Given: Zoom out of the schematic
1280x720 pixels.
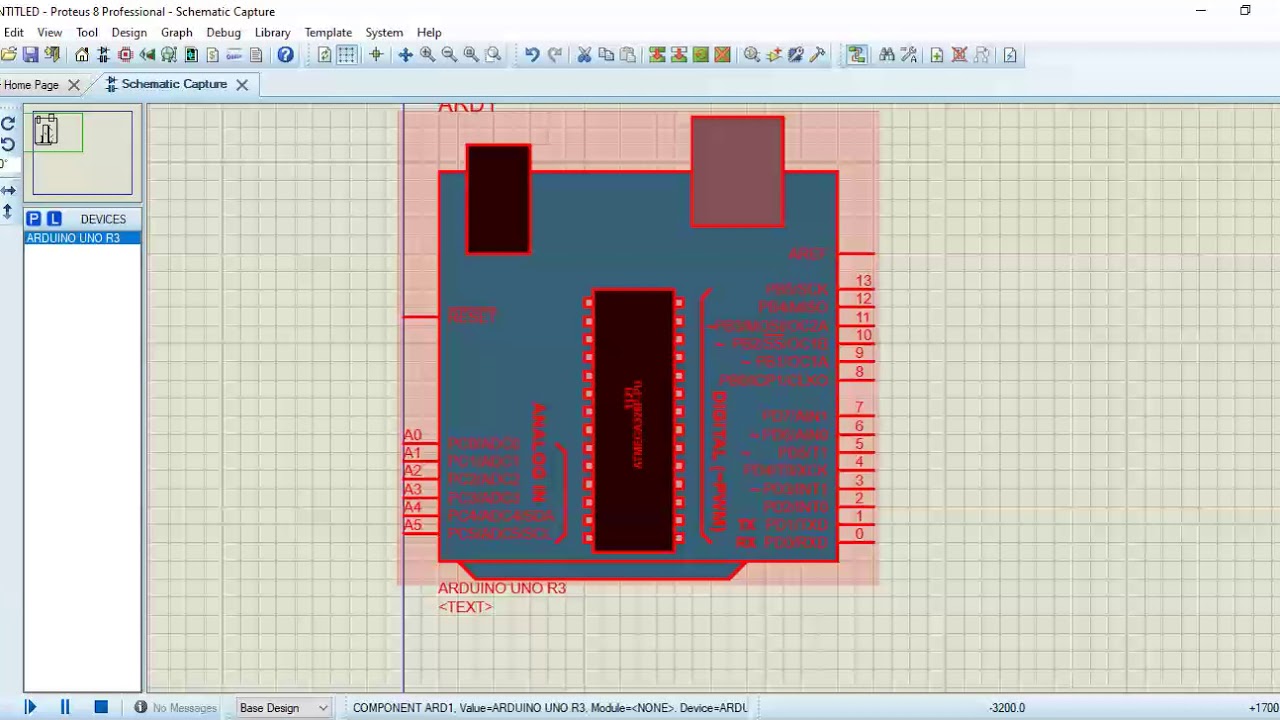Looking at the screenshot, I should [x=449, y=55].
